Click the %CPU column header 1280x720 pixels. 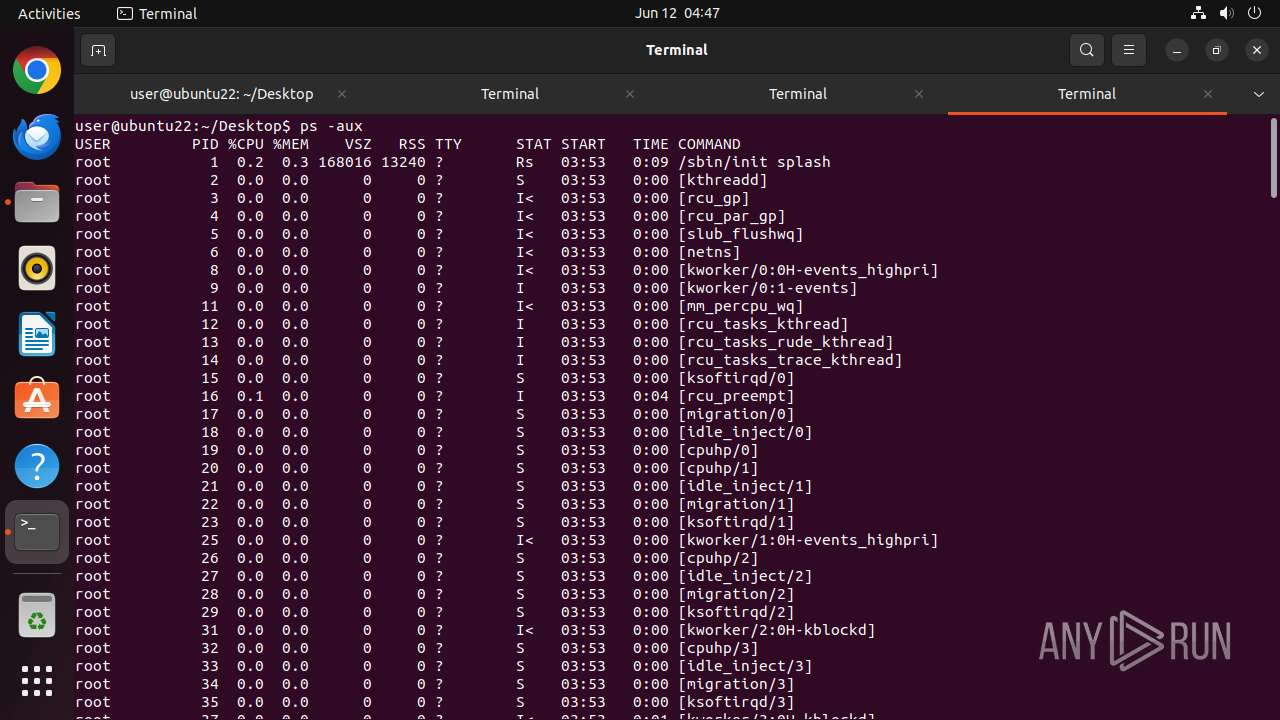246,144
